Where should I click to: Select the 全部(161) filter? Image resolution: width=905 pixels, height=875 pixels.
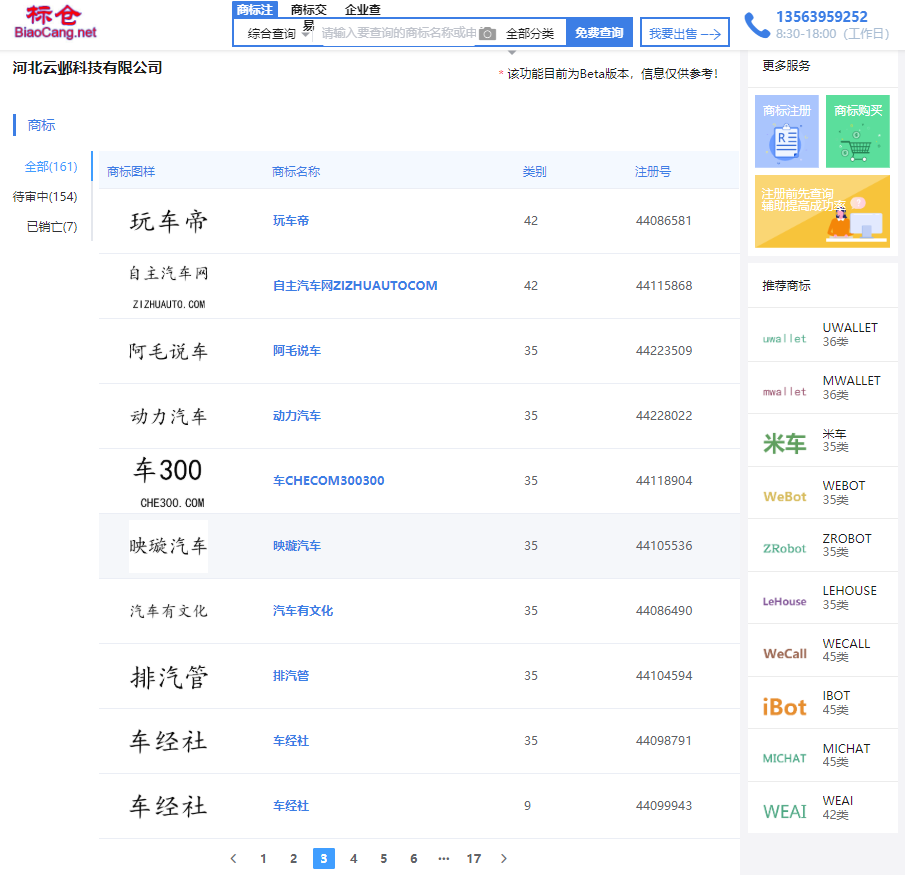tap(51, 167)
